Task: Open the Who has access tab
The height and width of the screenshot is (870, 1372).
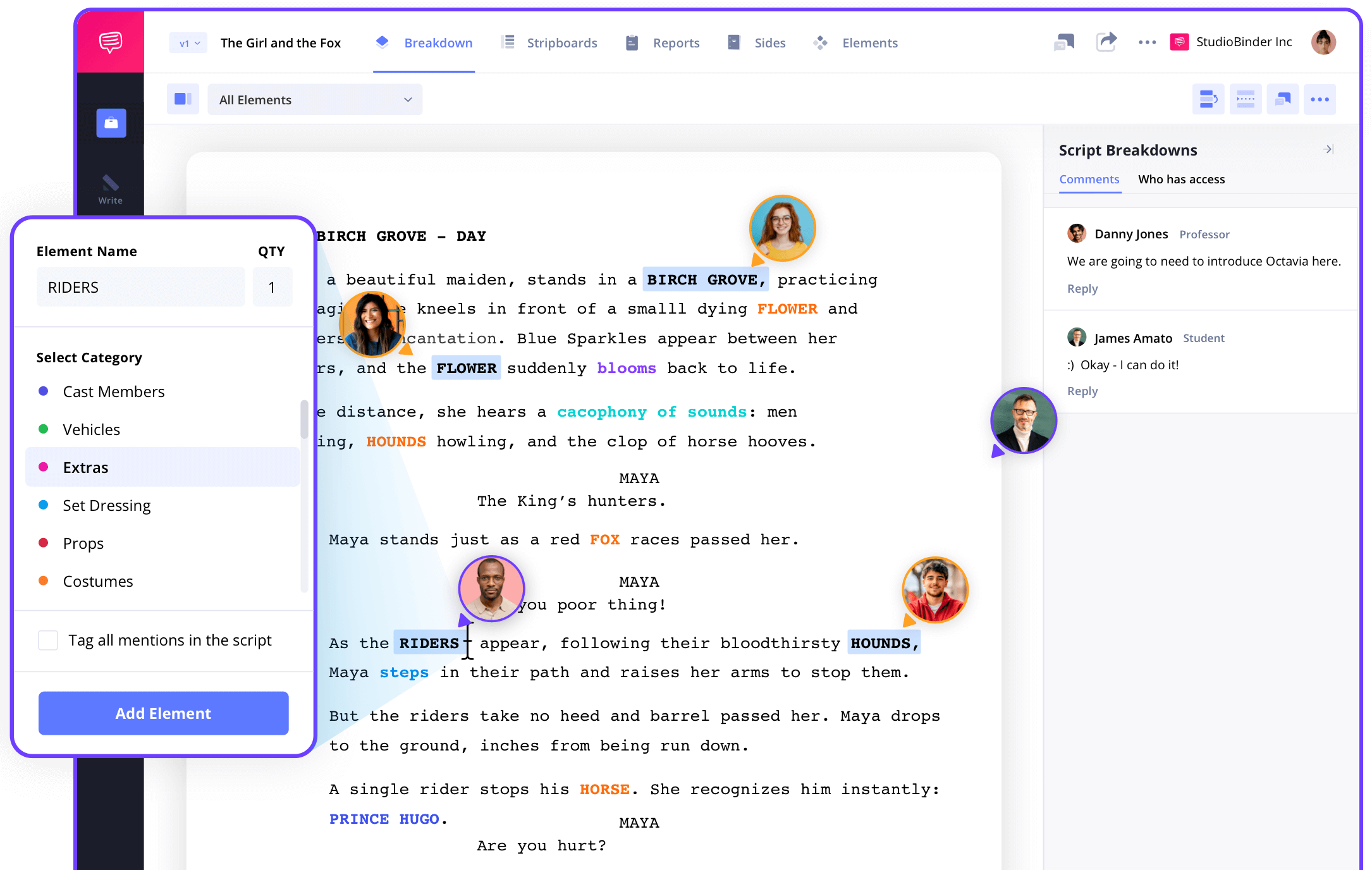Action: tap(1181, 179)
